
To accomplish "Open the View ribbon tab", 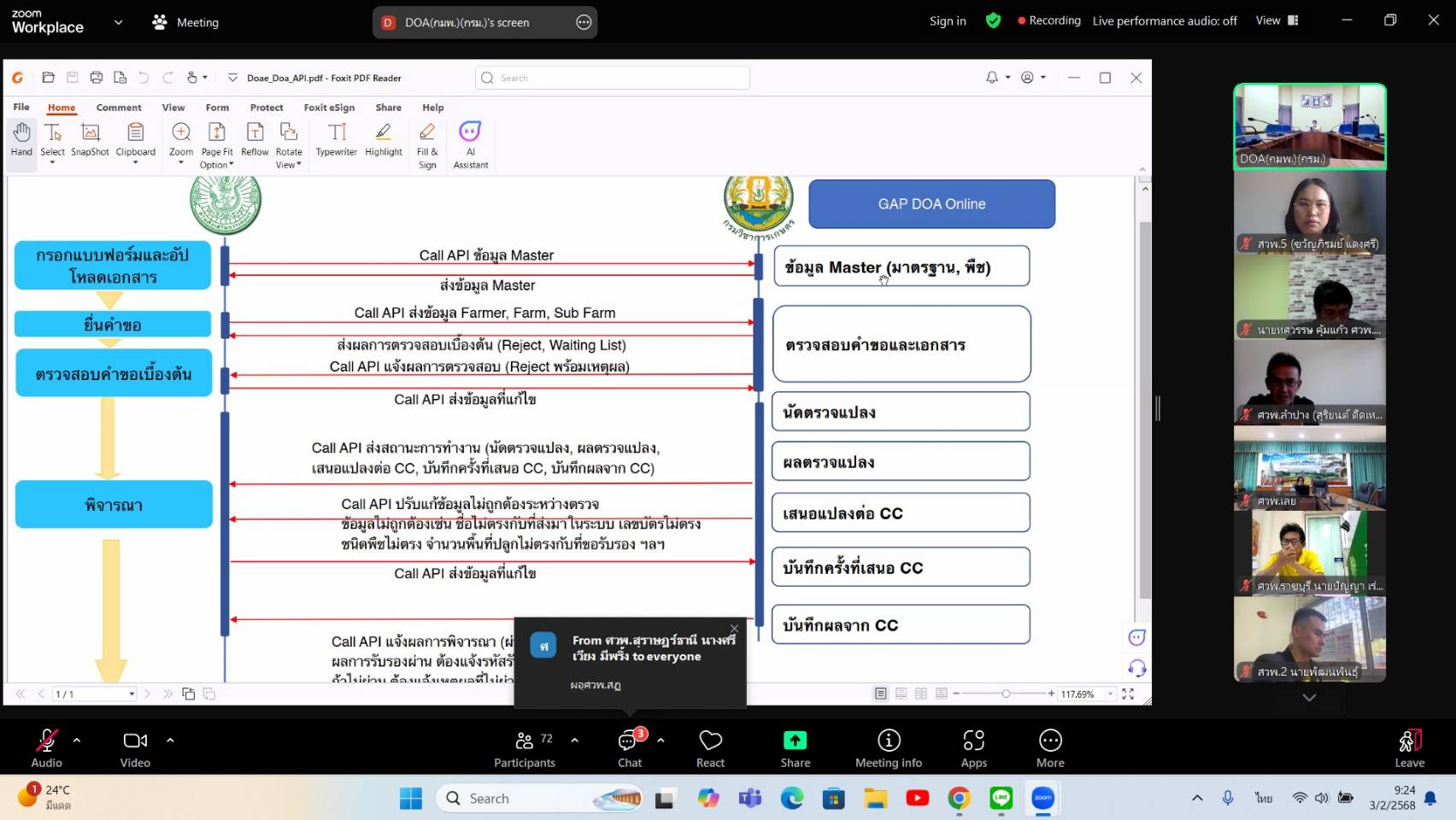I will (173, 108).
